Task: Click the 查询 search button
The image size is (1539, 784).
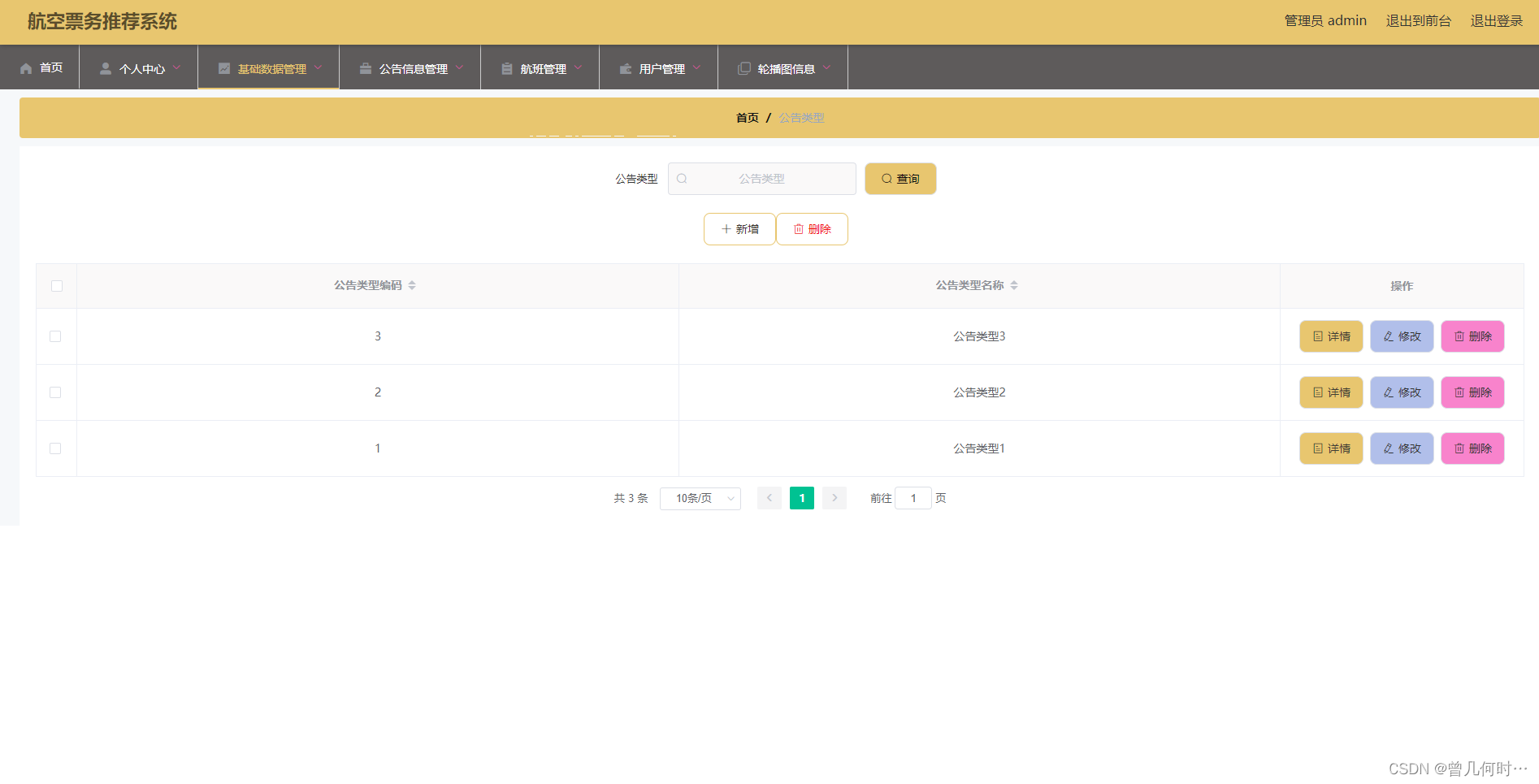Action: coord(900,179)
